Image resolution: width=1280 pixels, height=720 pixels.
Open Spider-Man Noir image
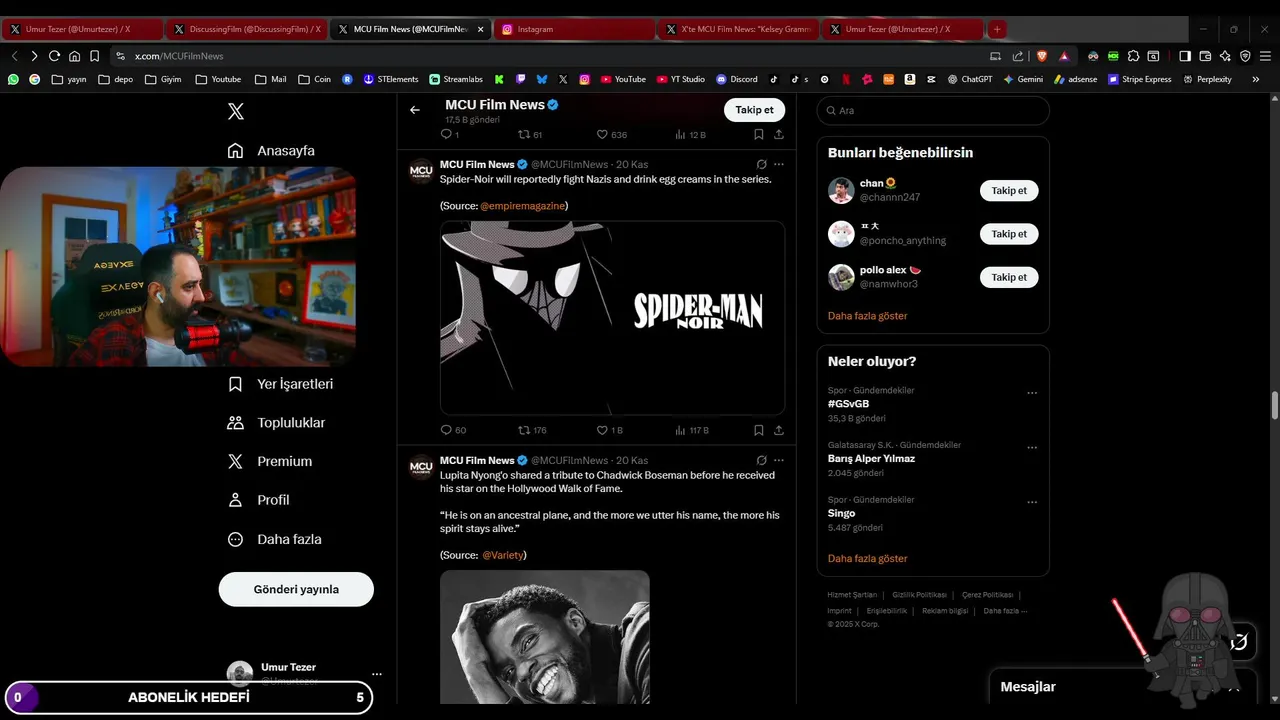point(612,318)
